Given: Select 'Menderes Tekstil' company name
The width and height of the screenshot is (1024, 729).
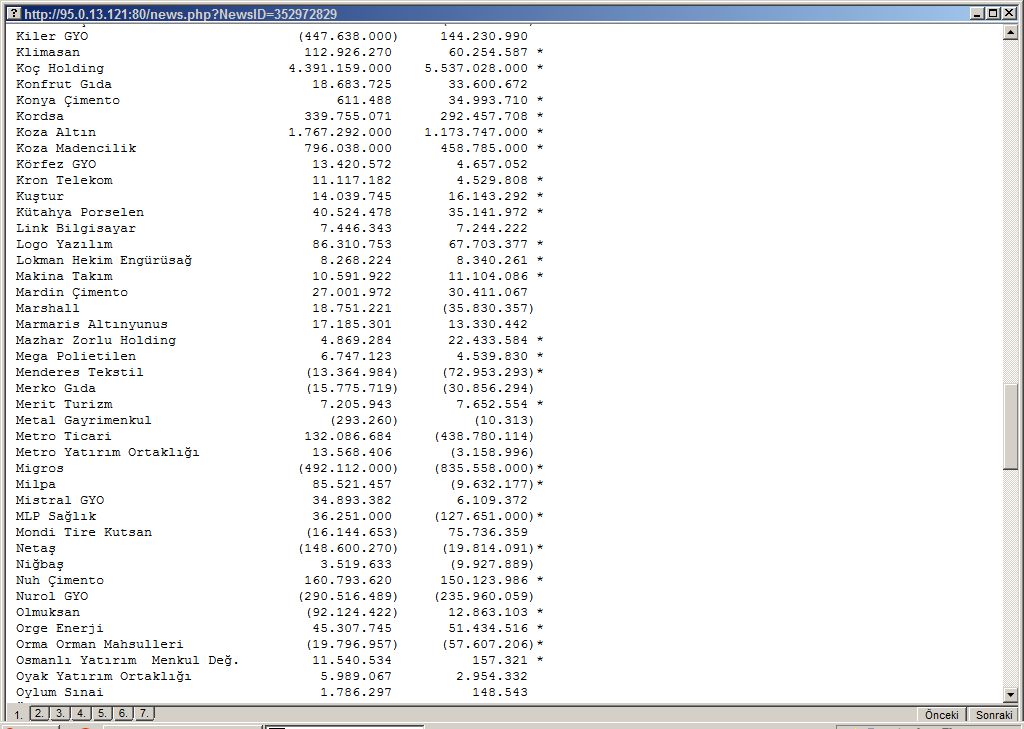Looking at the screenshot, I should pyautogui.click(x=80, y=372).
